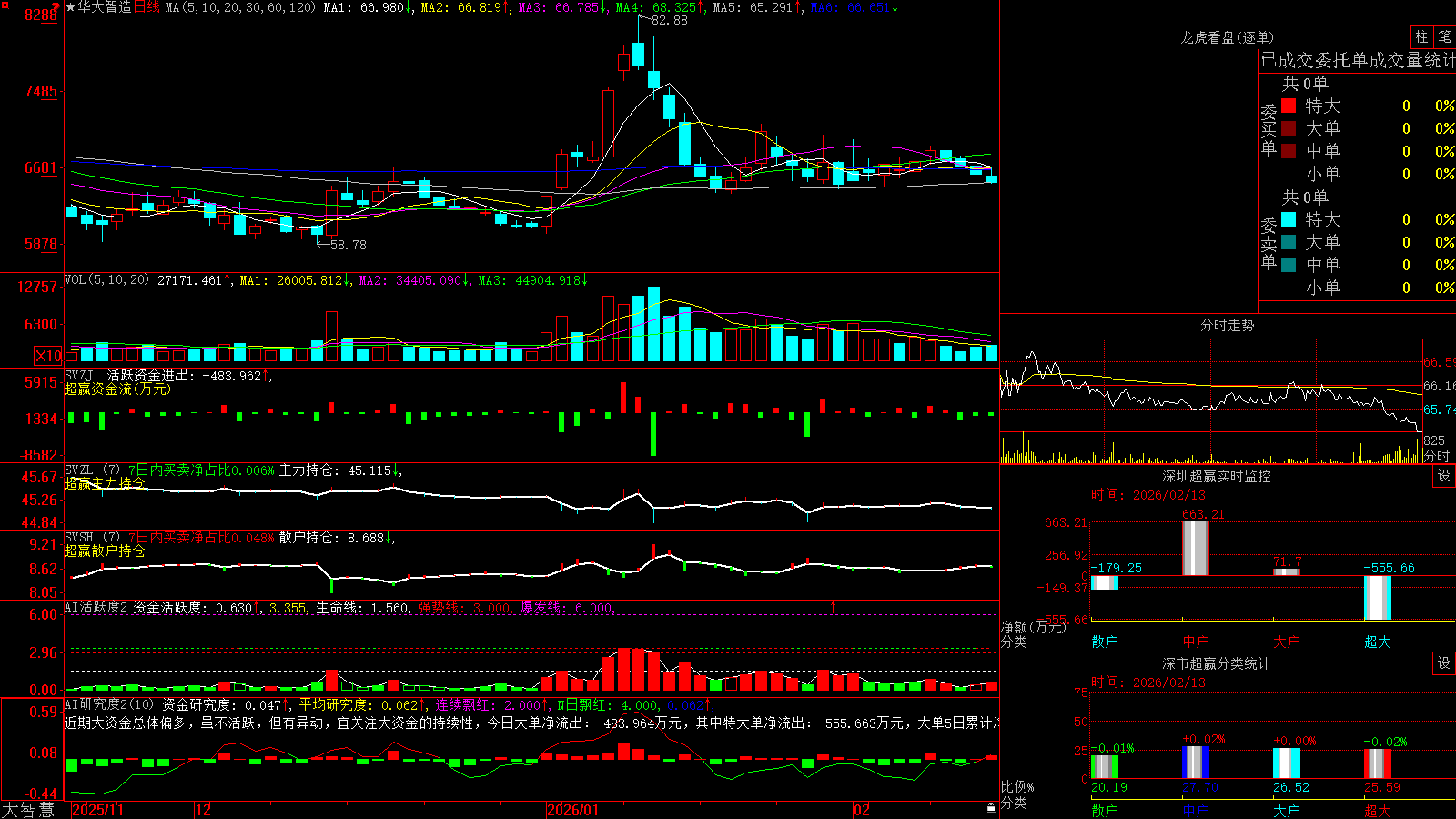The image size is (1456, 819).
Task: Click the red 特大 buy-order color swatch
Action: (x=1289, y=106)
